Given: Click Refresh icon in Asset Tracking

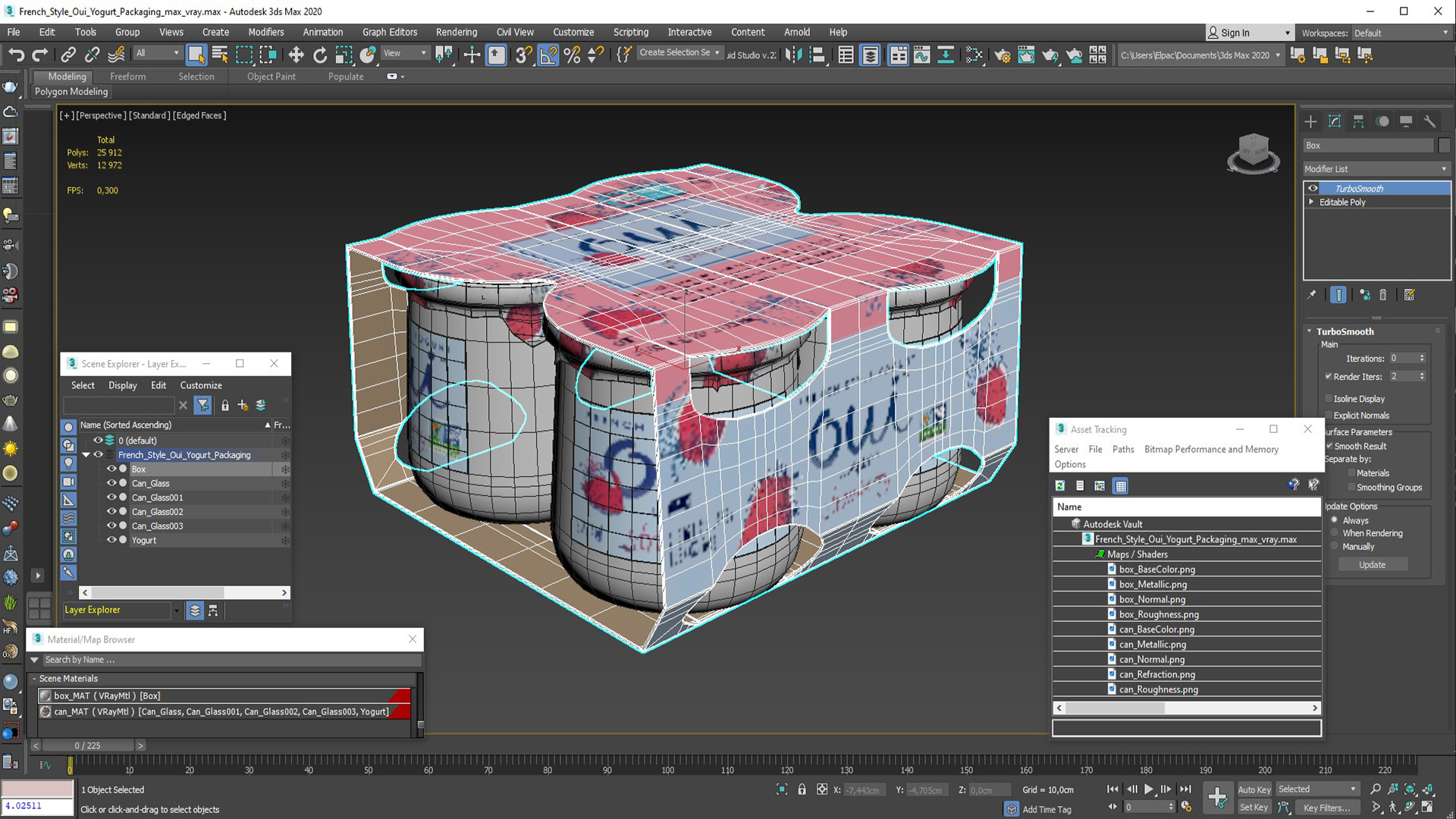Looking at the screenshot, I should pyautogui.click(x=1060, y=486).
